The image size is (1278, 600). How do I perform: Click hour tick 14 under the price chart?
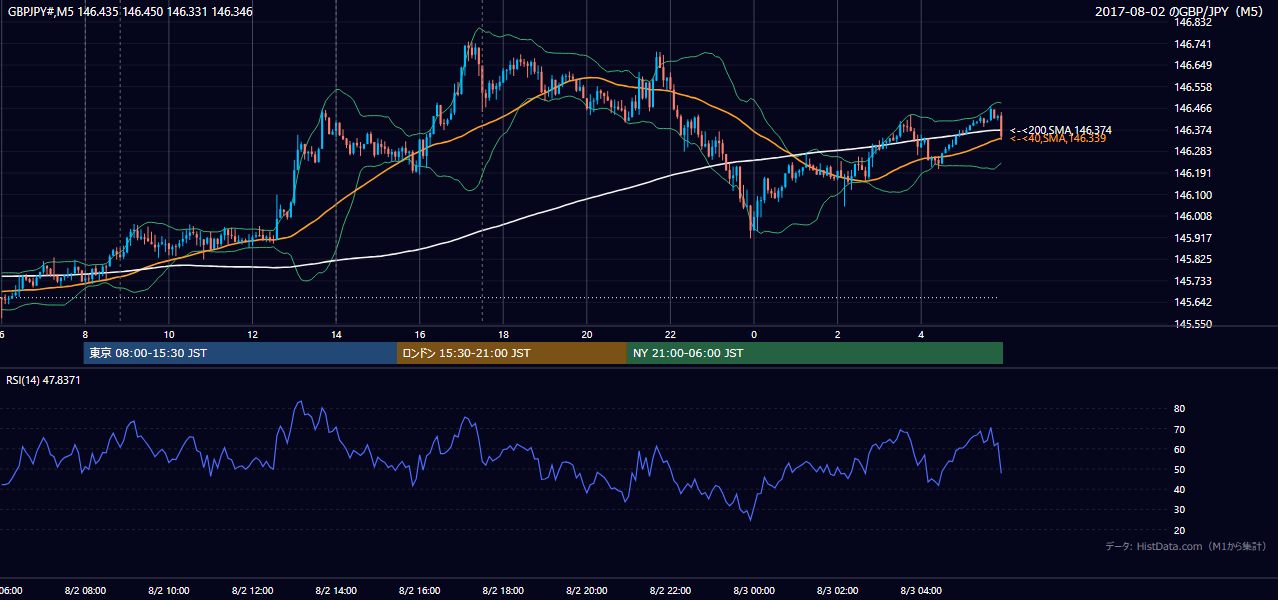click(x=336, y=334)
